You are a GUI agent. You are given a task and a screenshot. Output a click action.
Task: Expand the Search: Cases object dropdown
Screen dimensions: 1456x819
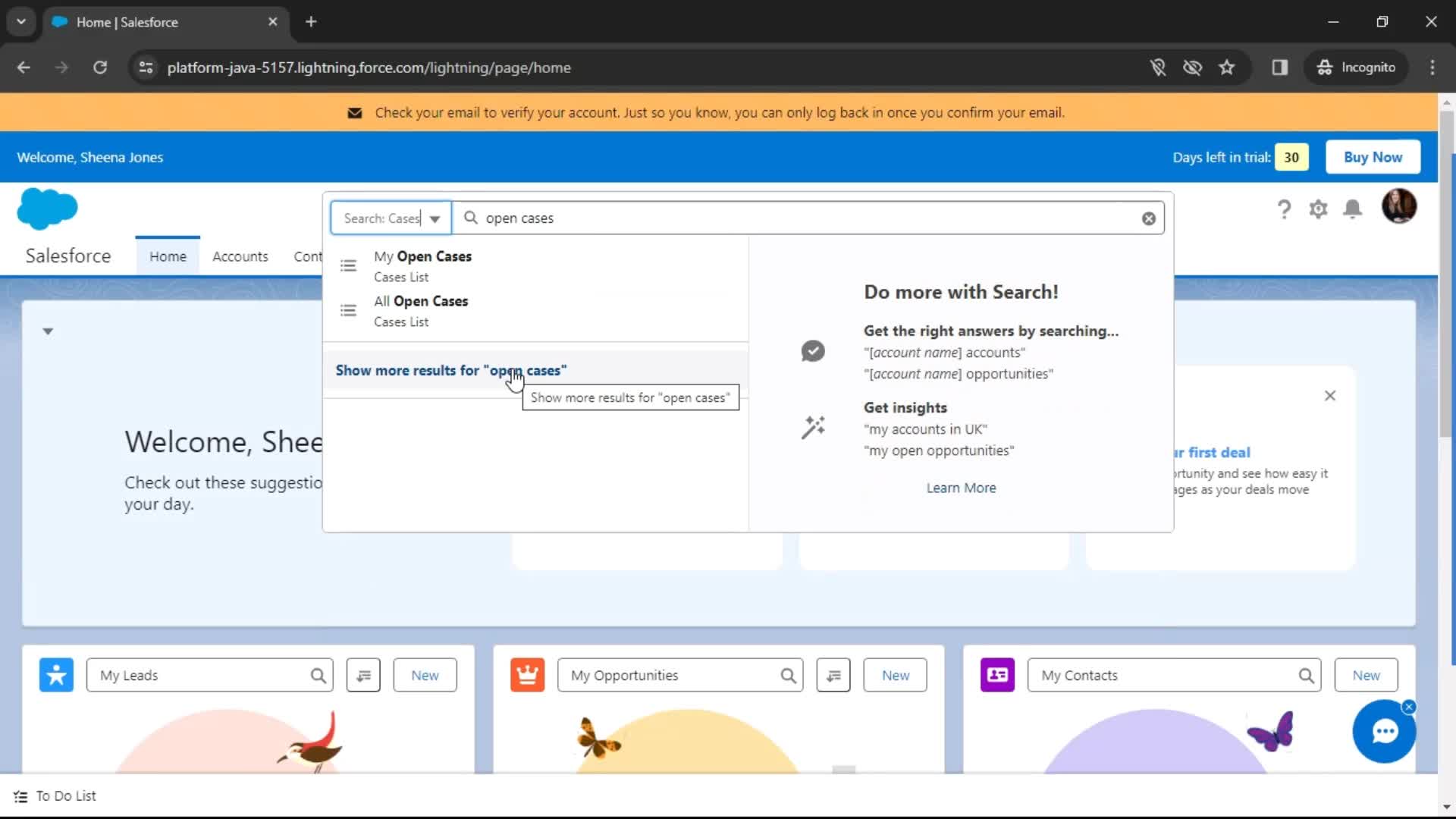click(x=391, y=218)
